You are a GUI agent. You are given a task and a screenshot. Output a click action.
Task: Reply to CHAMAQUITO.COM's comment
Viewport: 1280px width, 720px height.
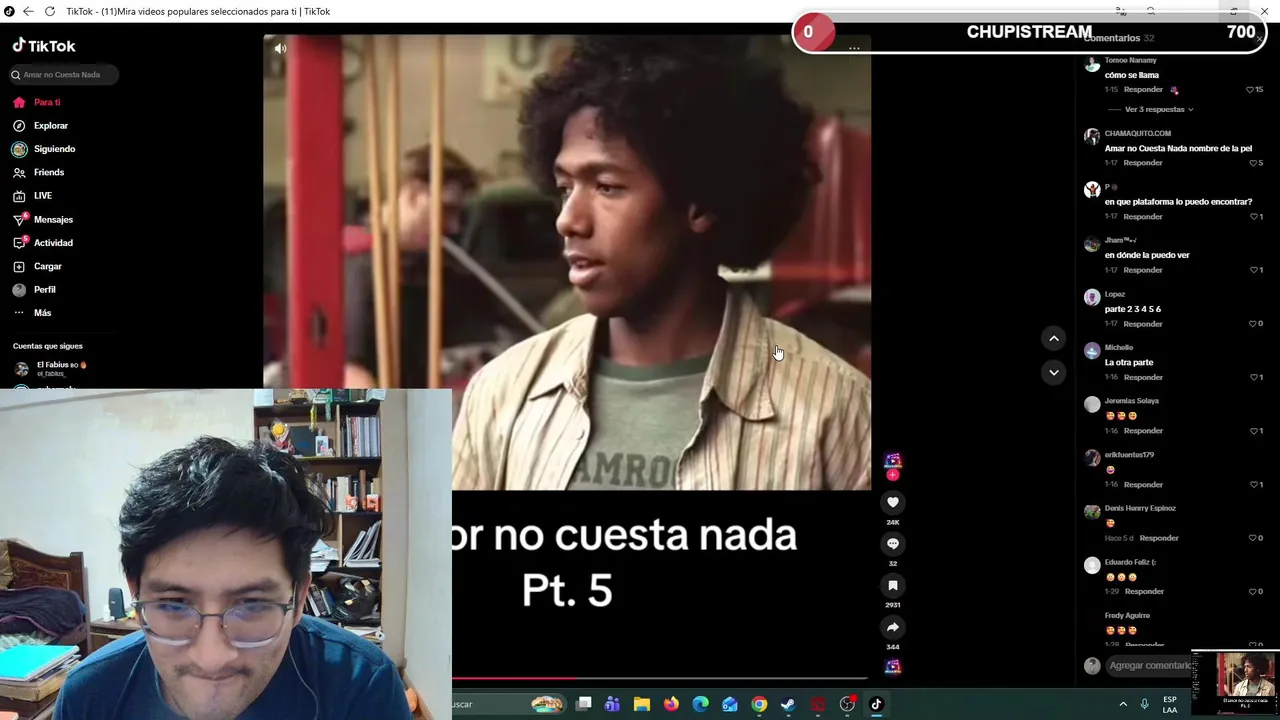[x=1143, y=163]
